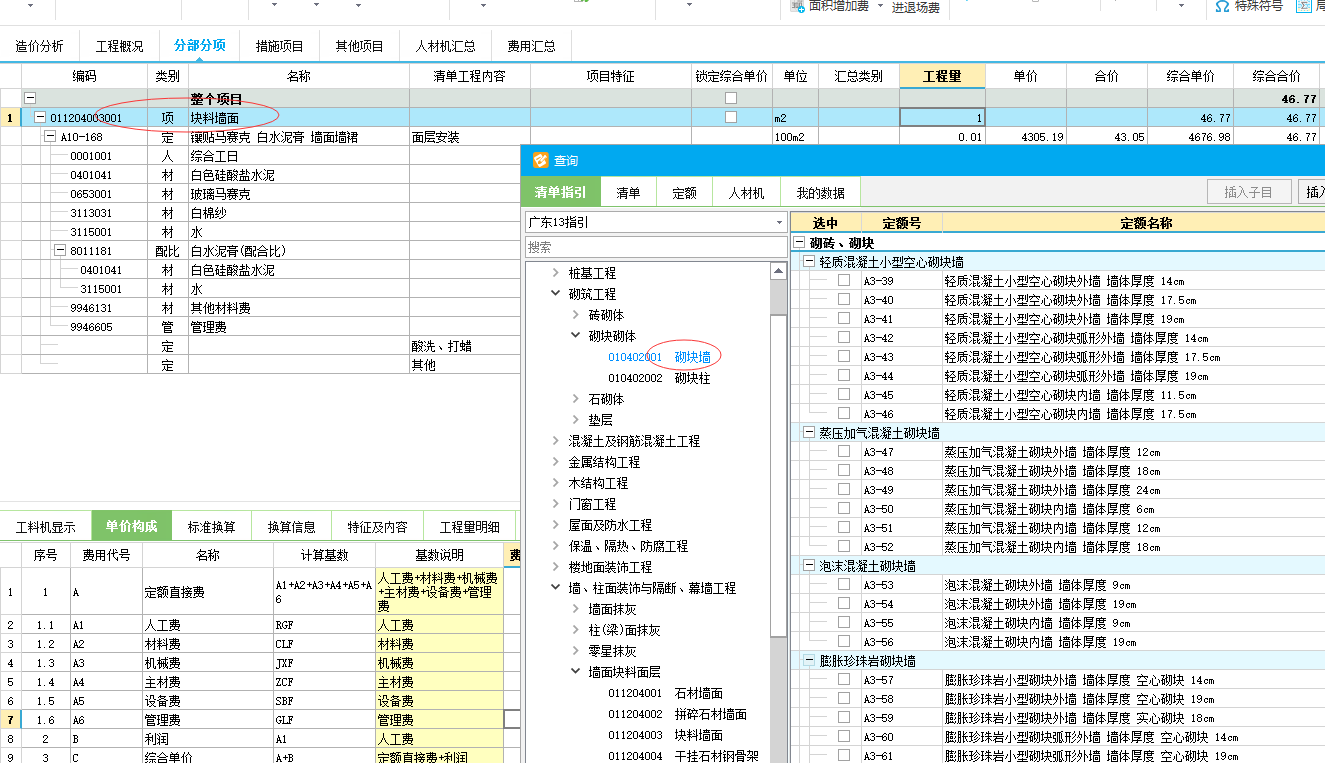
Task: Check the box for quota A3-53
Action: click(x=844, y=584)
